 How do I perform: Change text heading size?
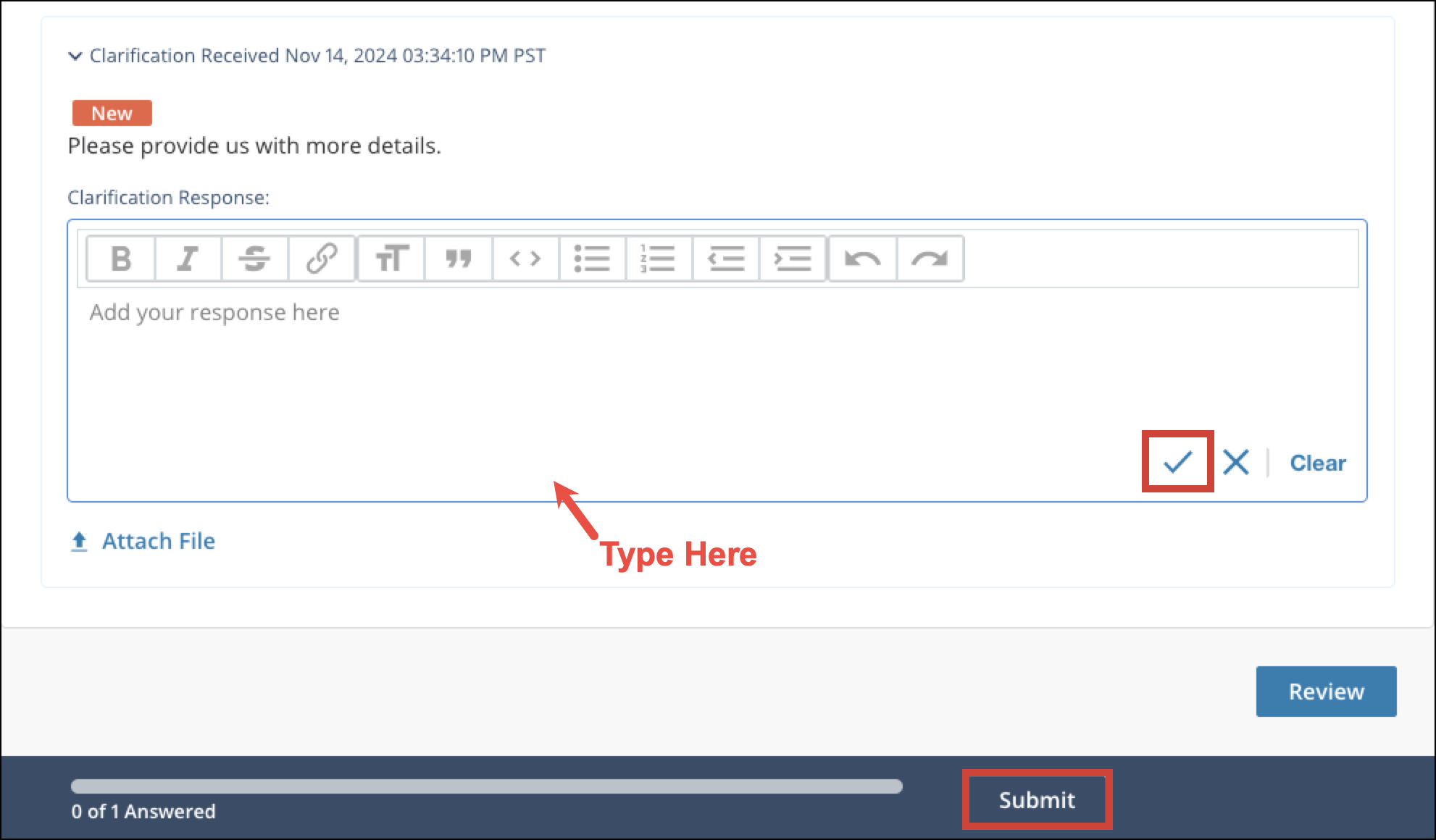tap(392, 259)
